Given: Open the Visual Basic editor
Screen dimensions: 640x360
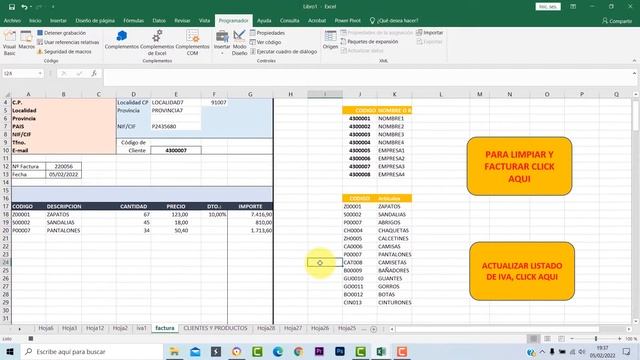Looking at the screenshot, I should 9,42.
